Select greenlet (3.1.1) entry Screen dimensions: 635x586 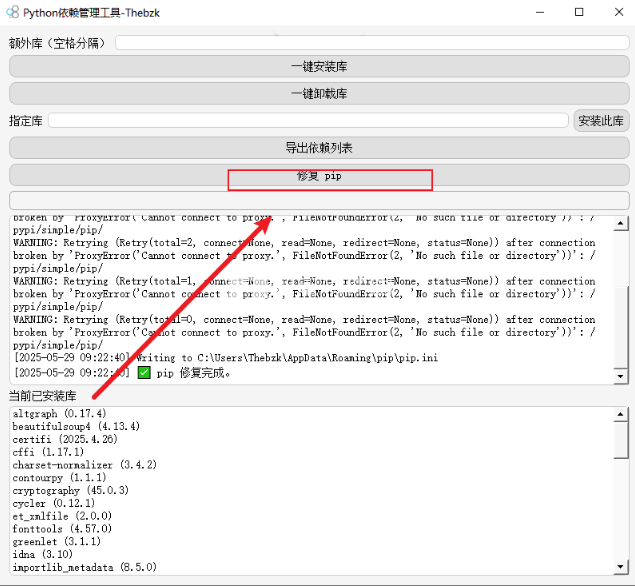(x=56, y=541)
